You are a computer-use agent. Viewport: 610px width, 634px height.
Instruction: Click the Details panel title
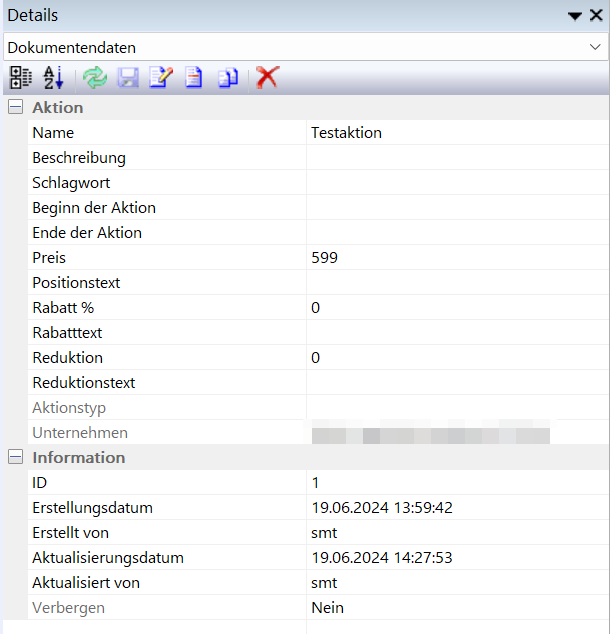coord(33,15)
